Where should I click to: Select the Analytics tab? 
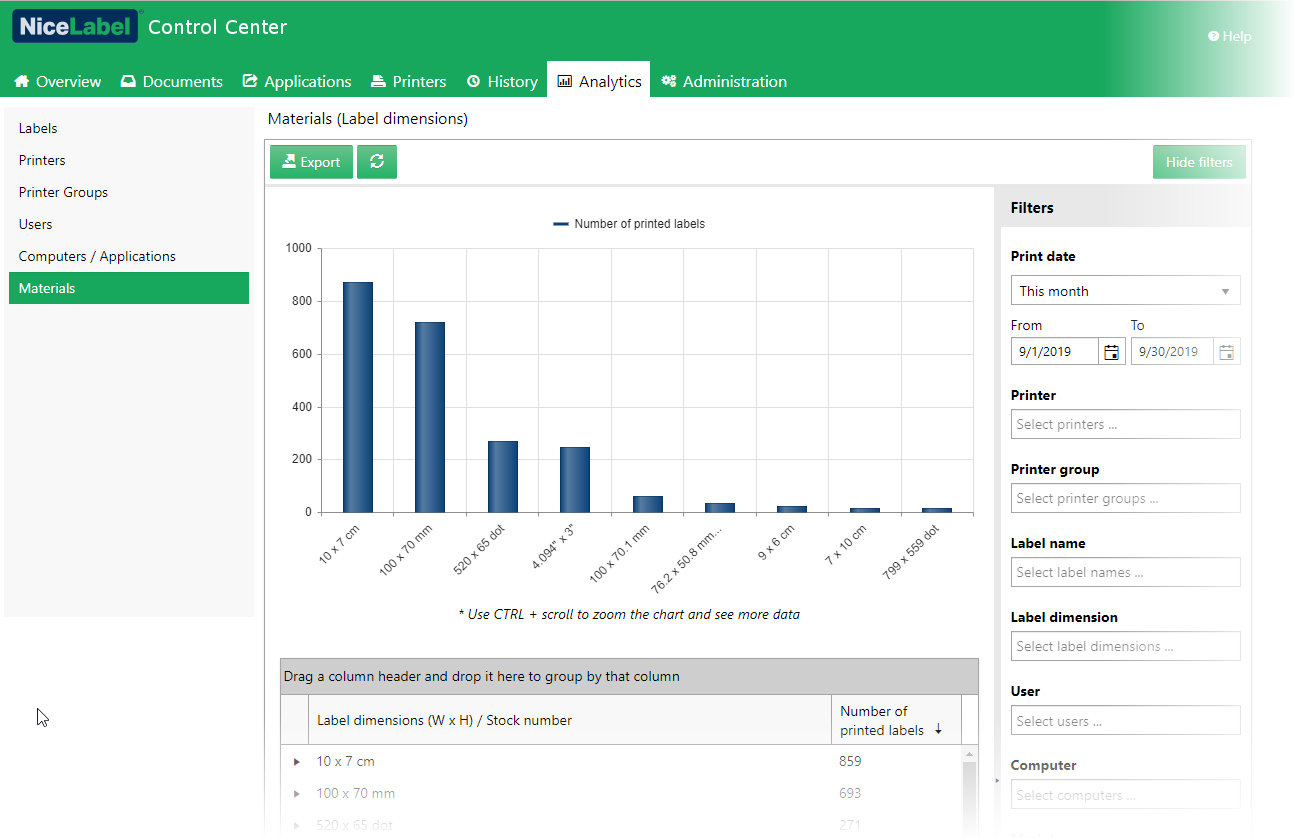[x=599, y=81]
